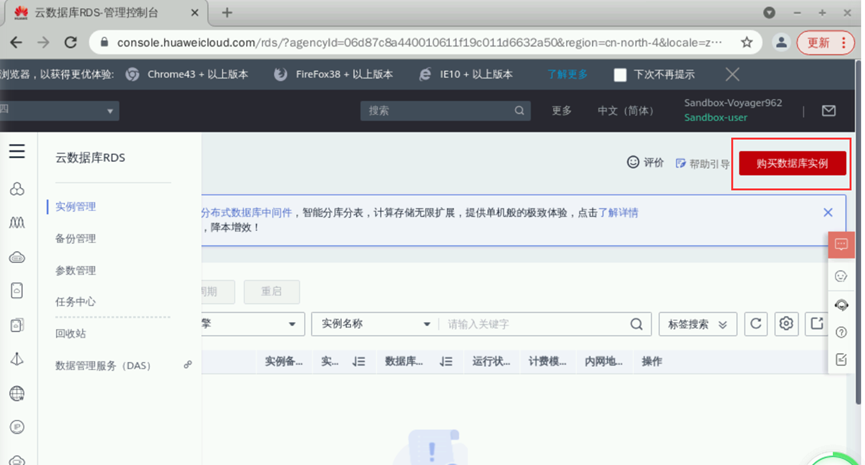Click the browser address bar

pos(419,42)
